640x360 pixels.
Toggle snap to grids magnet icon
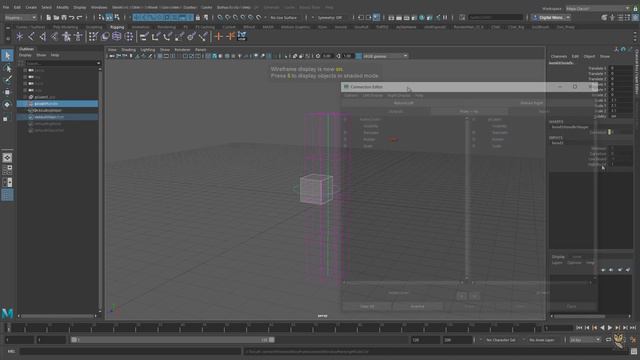(220, 18)
